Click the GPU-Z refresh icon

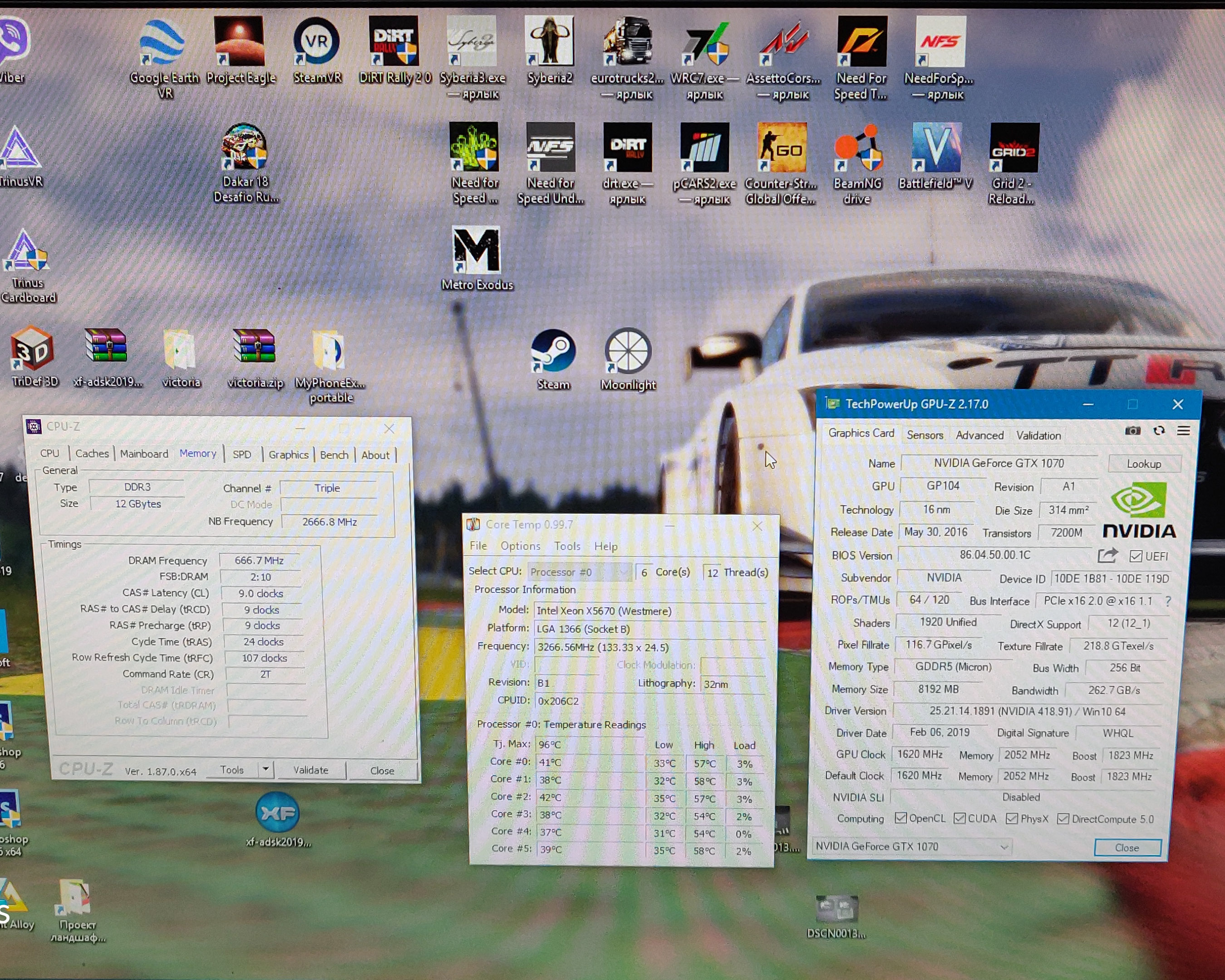1159,431
